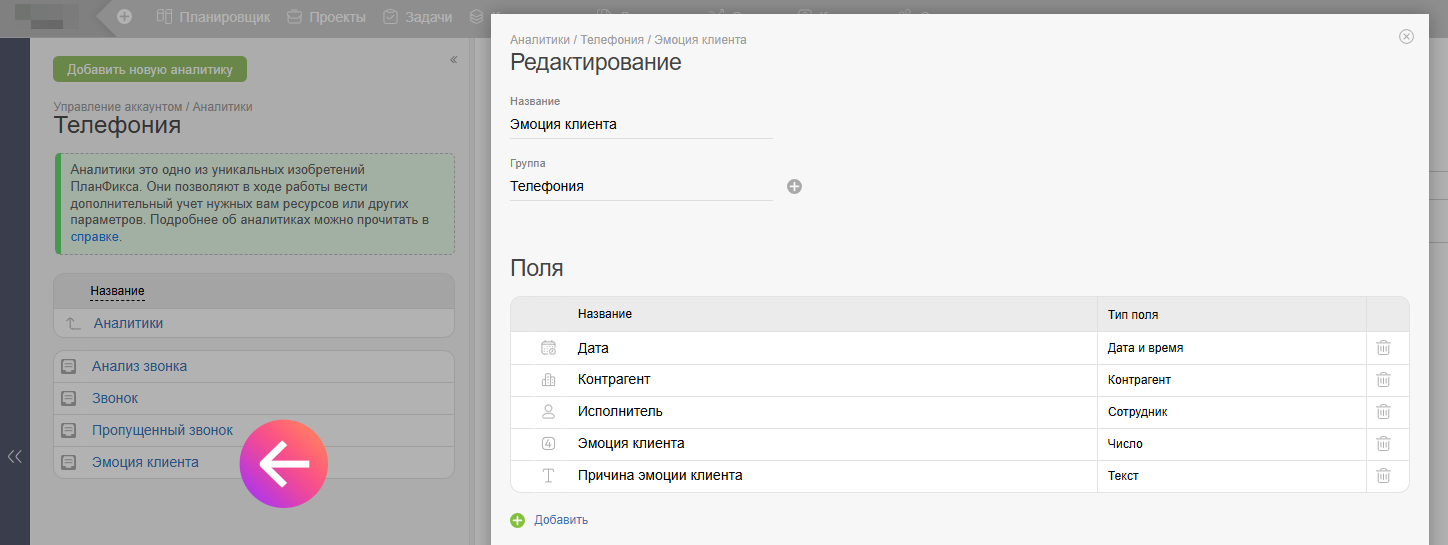The height and width of the screenshot is (545, 1448).
Task: Remove the Исполнитель field via trash icon
Action: point(1383,412)
